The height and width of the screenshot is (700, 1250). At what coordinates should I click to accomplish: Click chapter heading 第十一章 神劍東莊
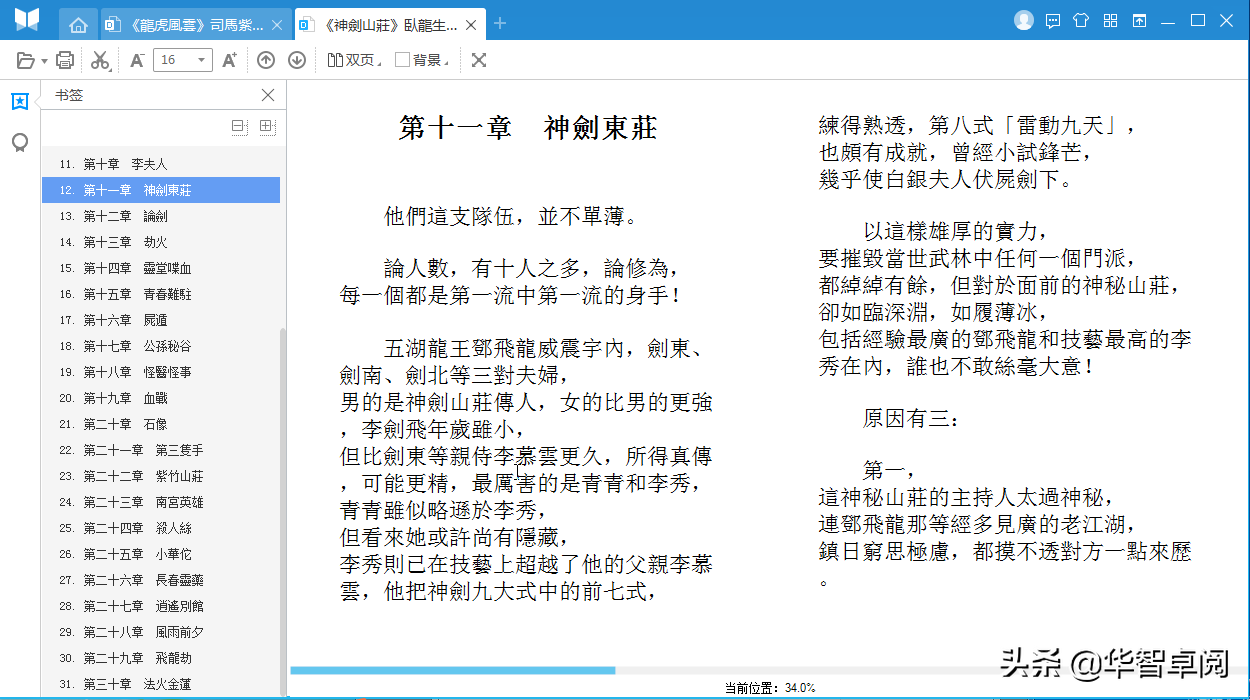click(x=528, y=128)
